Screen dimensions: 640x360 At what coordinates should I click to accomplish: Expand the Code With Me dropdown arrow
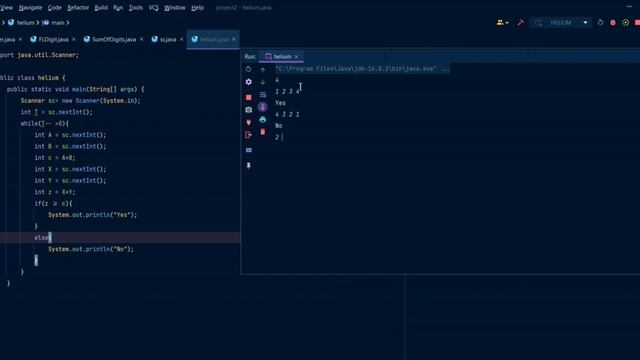tap(507, 23)
